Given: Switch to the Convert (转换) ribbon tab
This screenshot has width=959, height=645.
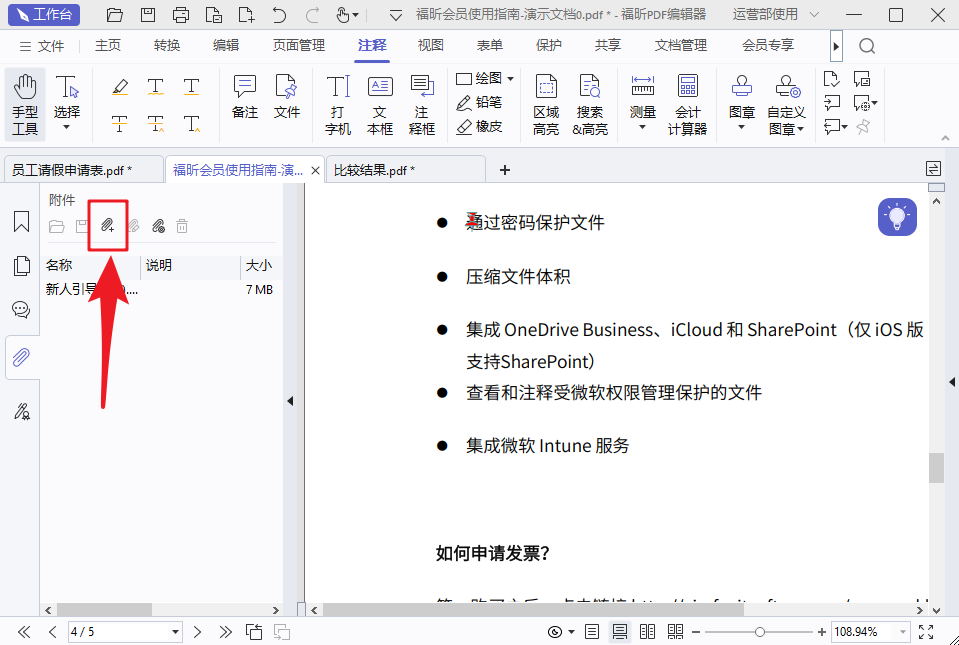Looking at the screenshot, I should tap(167, 45).
